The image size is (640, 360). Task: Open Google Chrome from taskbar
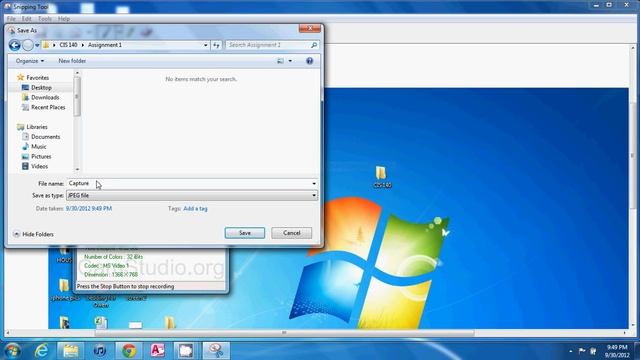[x=129, y=351]
